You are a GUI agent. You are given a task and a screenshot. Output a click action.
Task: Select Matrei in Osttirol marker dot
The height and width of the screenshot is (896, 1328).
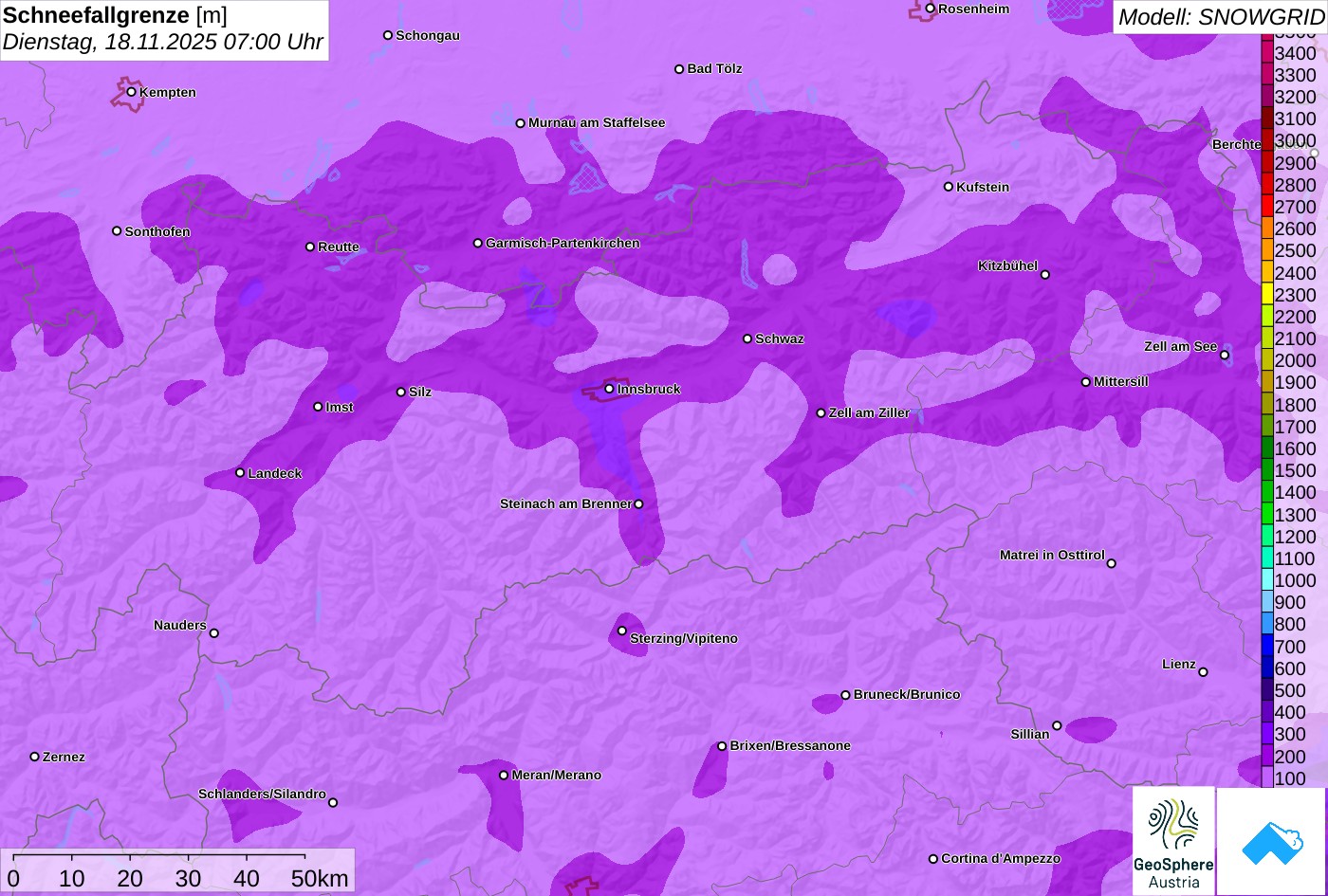[1112, 563]
